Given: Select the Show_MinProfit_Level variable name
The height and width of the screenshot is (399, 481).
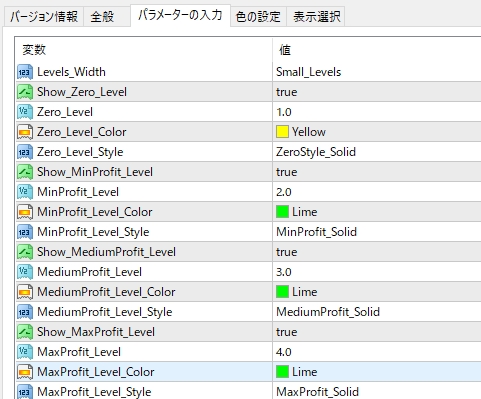Looking at the screenshot, I should (95, 172).
